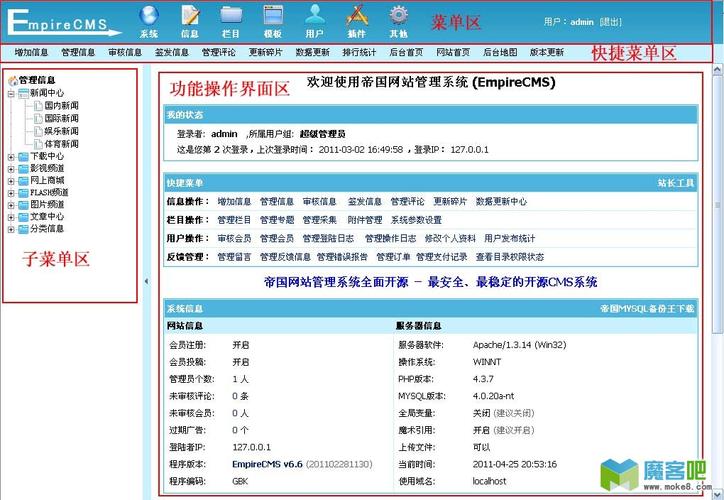Open the 系统参数设置 link
Screen dimensions: 724x500
(x=416, y=220)
